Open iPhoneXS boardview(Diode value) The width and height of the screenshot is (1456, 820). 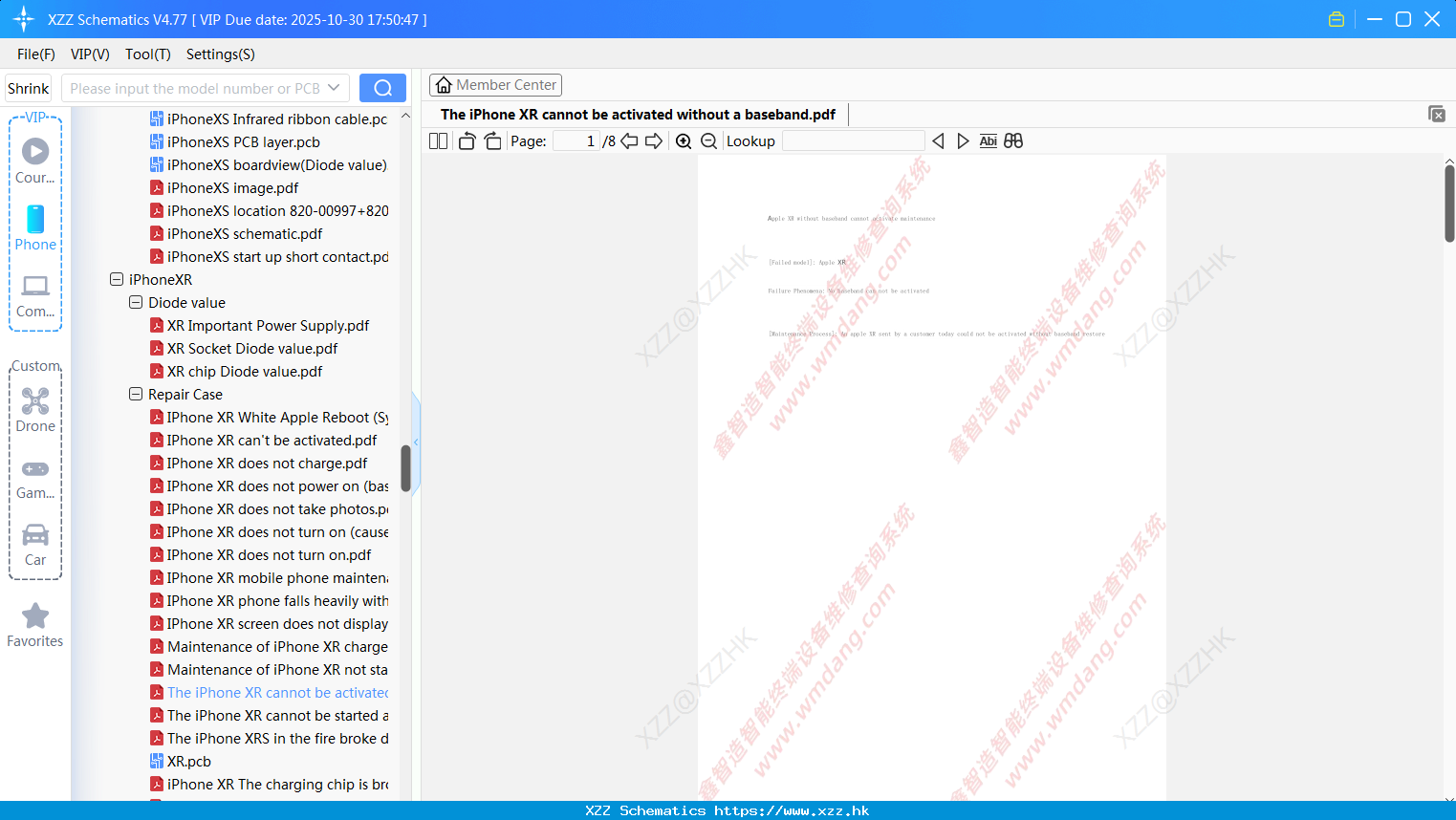pyautogui.click(x=277, y=164)
